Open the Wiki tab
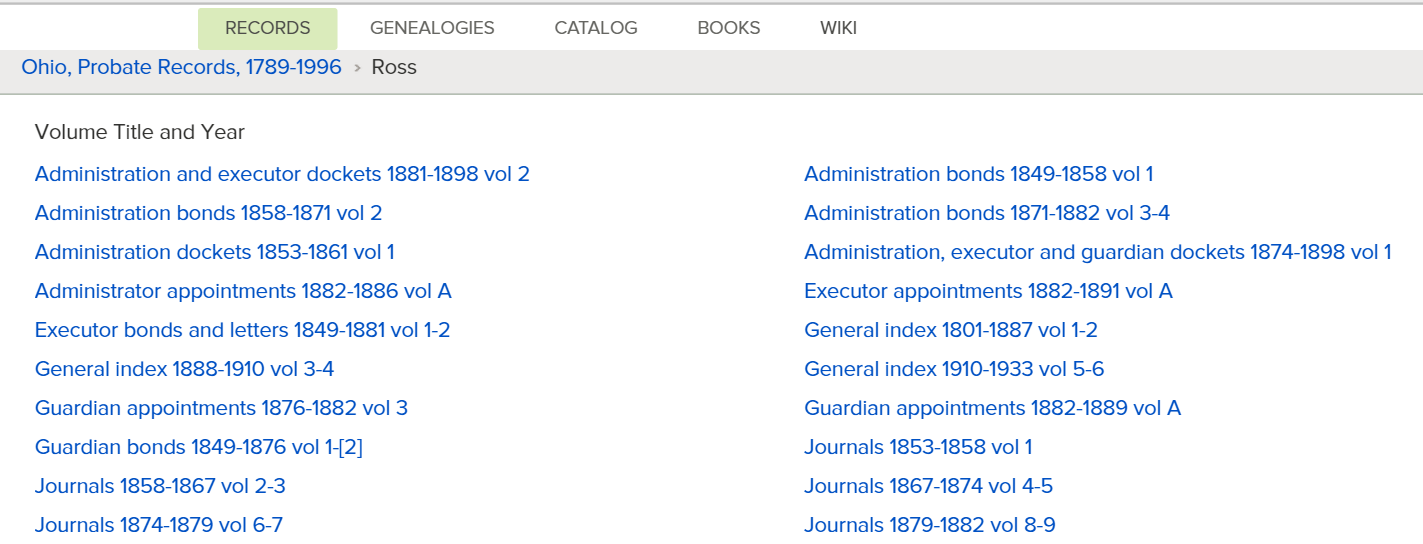Image resolution: width=1423 pixels, height=544 pixels. click(838, 28)
